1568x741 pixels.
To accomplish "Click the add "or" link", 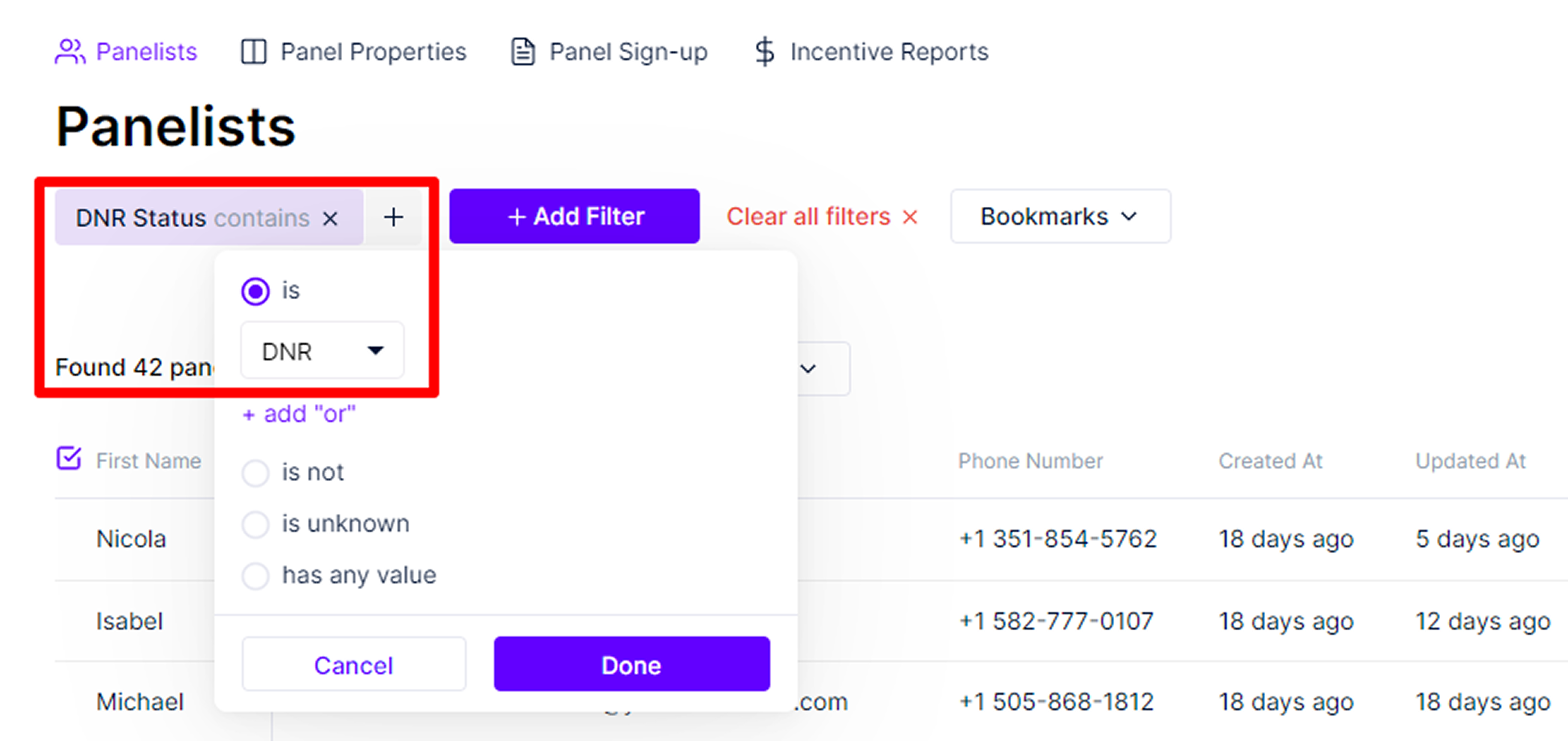I will pyautogui.click(x=299, y=414).
